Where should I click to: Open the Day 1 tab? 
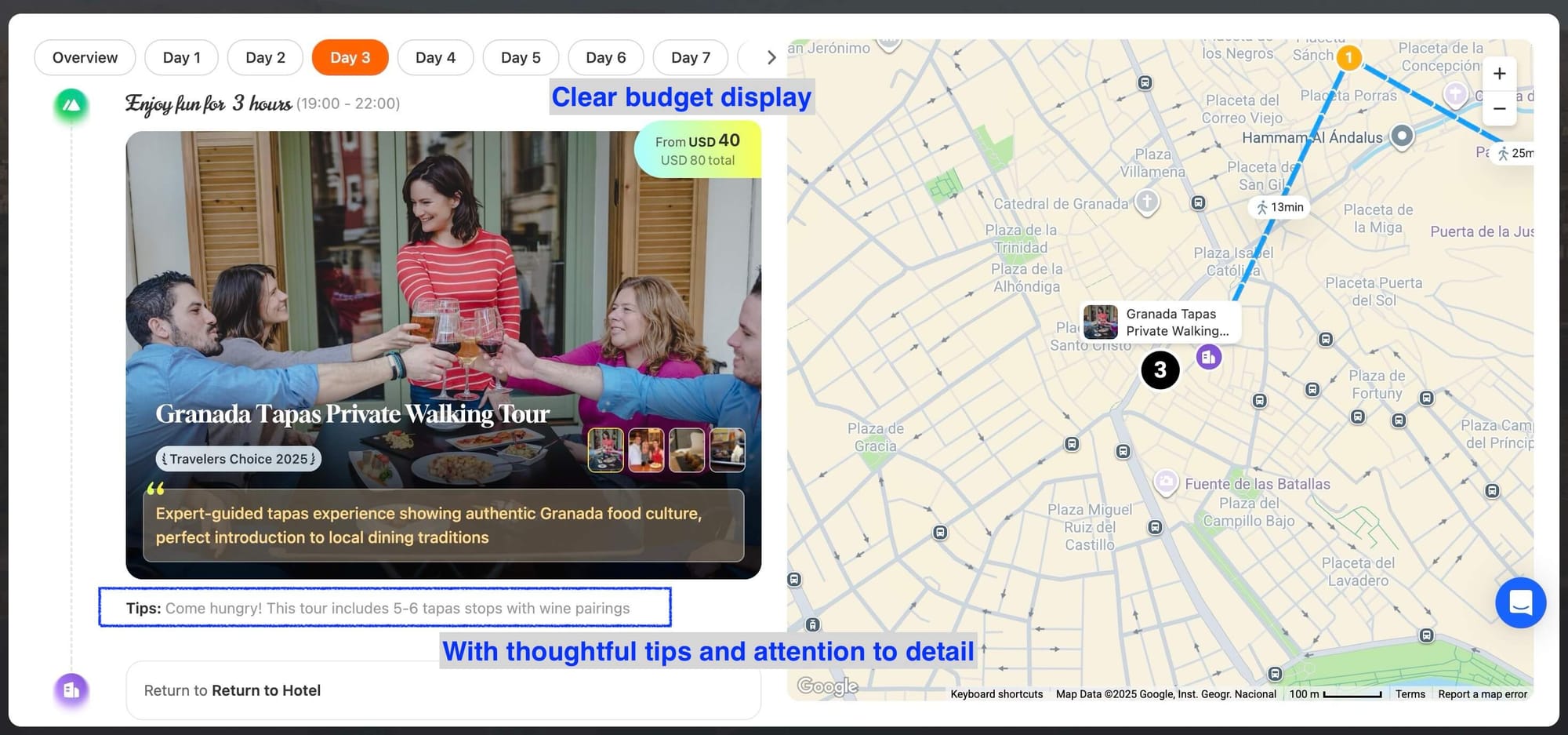(181, 57)
